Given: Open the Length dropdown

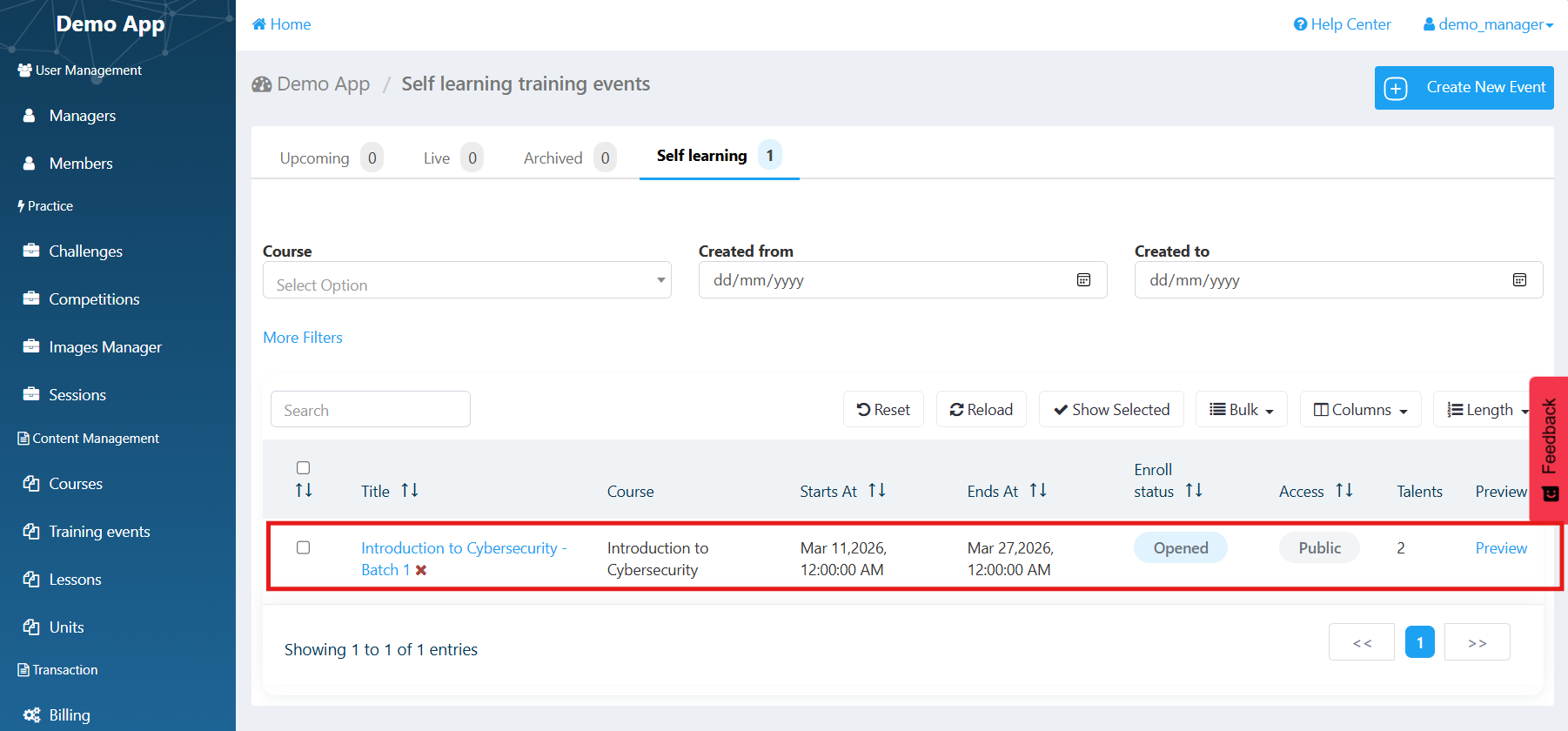Looking at the screenshot, I should tap(1488, 409).
